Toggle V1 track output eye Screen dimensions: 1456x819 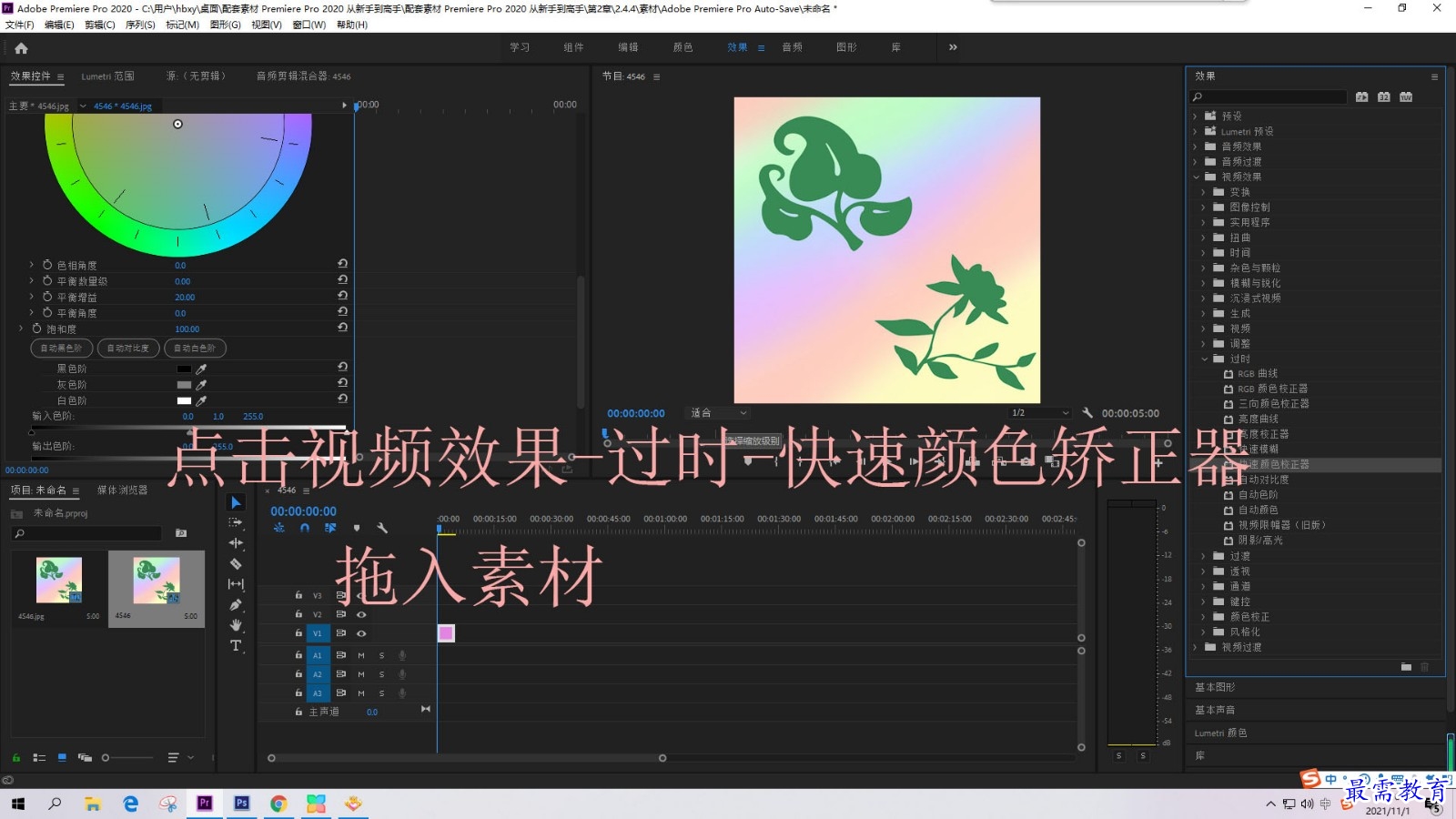(361, 633)
